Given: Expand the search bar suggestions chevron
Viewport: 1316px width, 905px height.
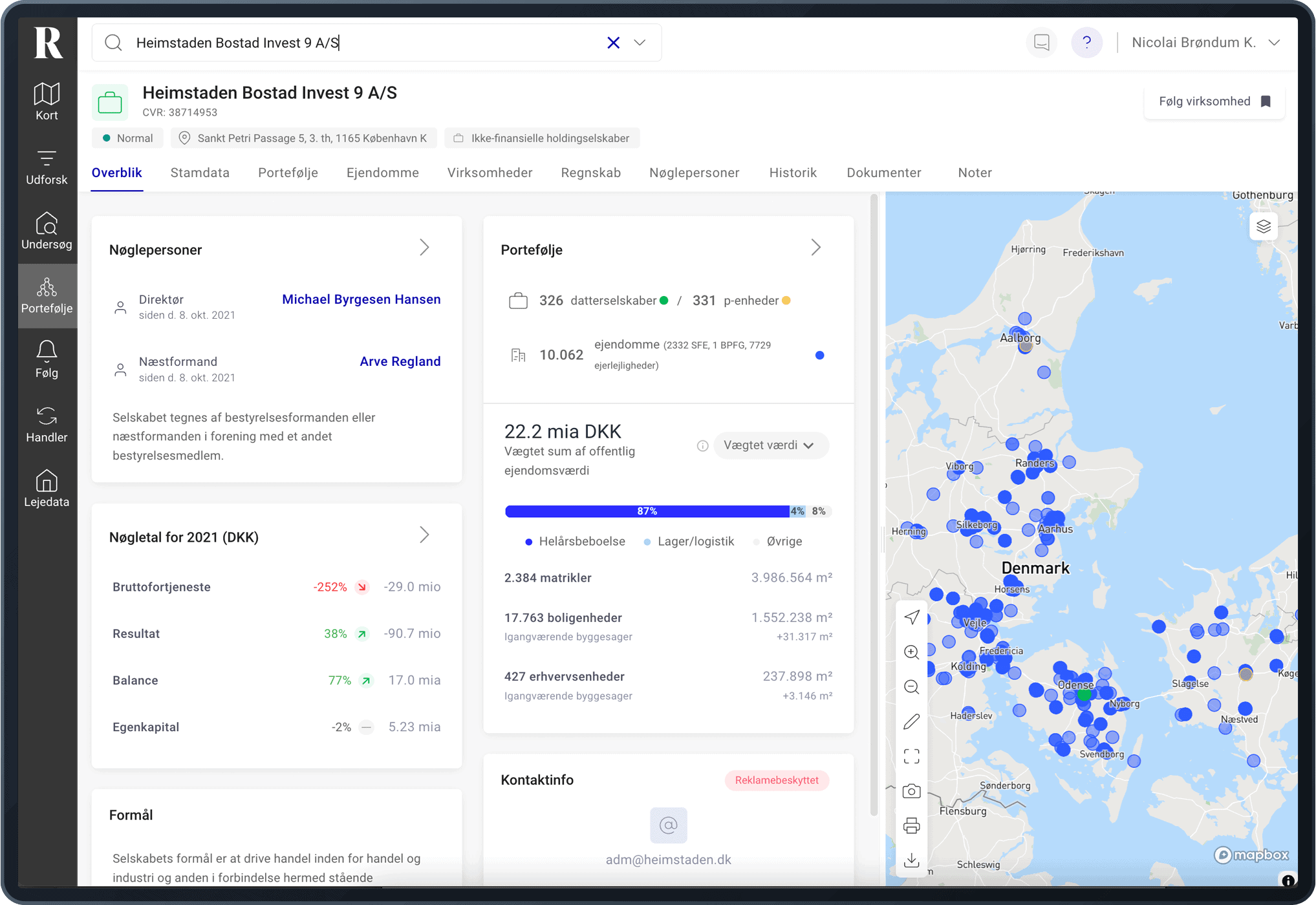Looking at the screenshot, I should point(640,43).
